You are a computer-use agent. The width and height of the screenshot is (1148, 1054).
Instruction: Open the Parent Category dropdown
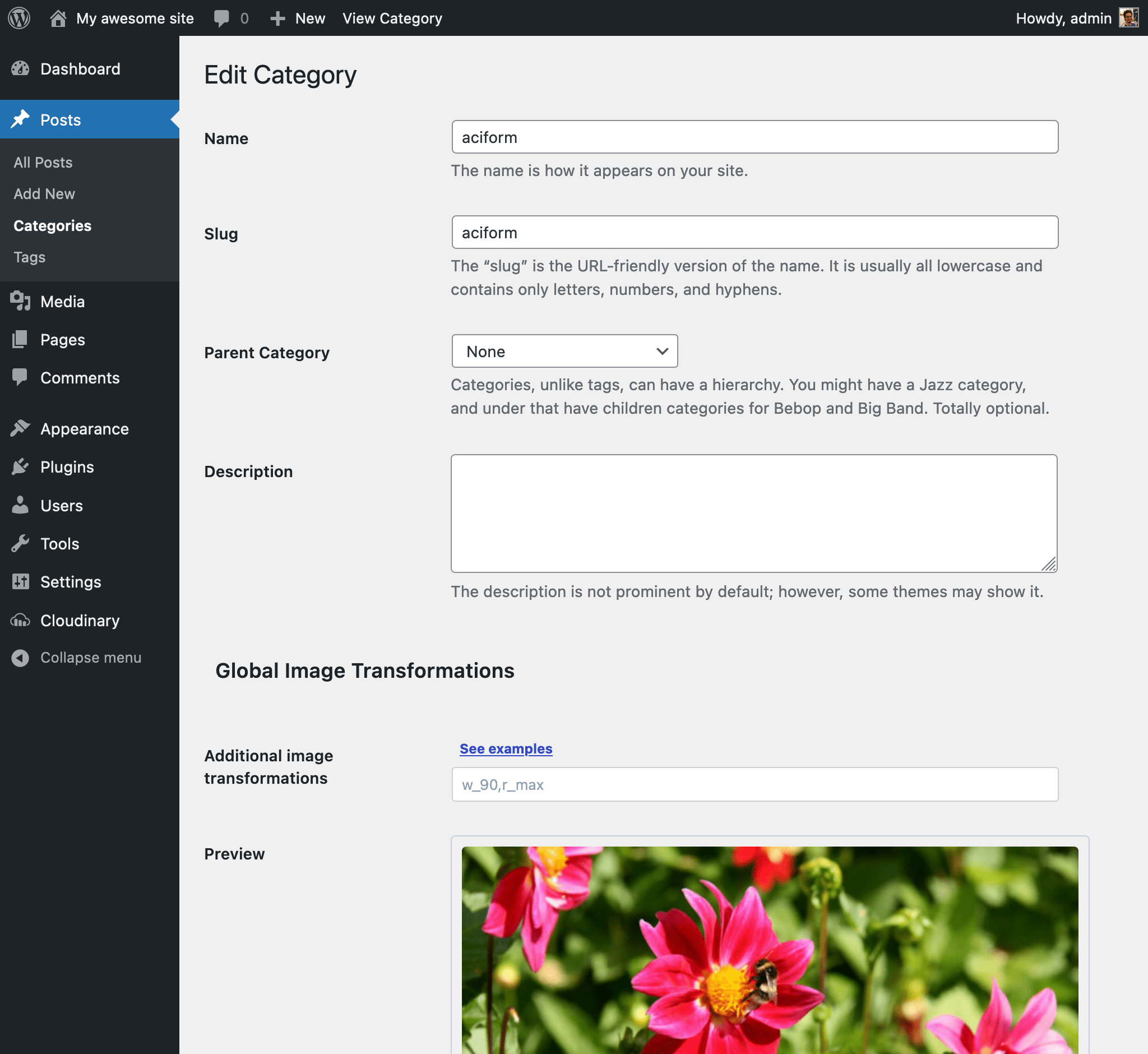(564, 352)
